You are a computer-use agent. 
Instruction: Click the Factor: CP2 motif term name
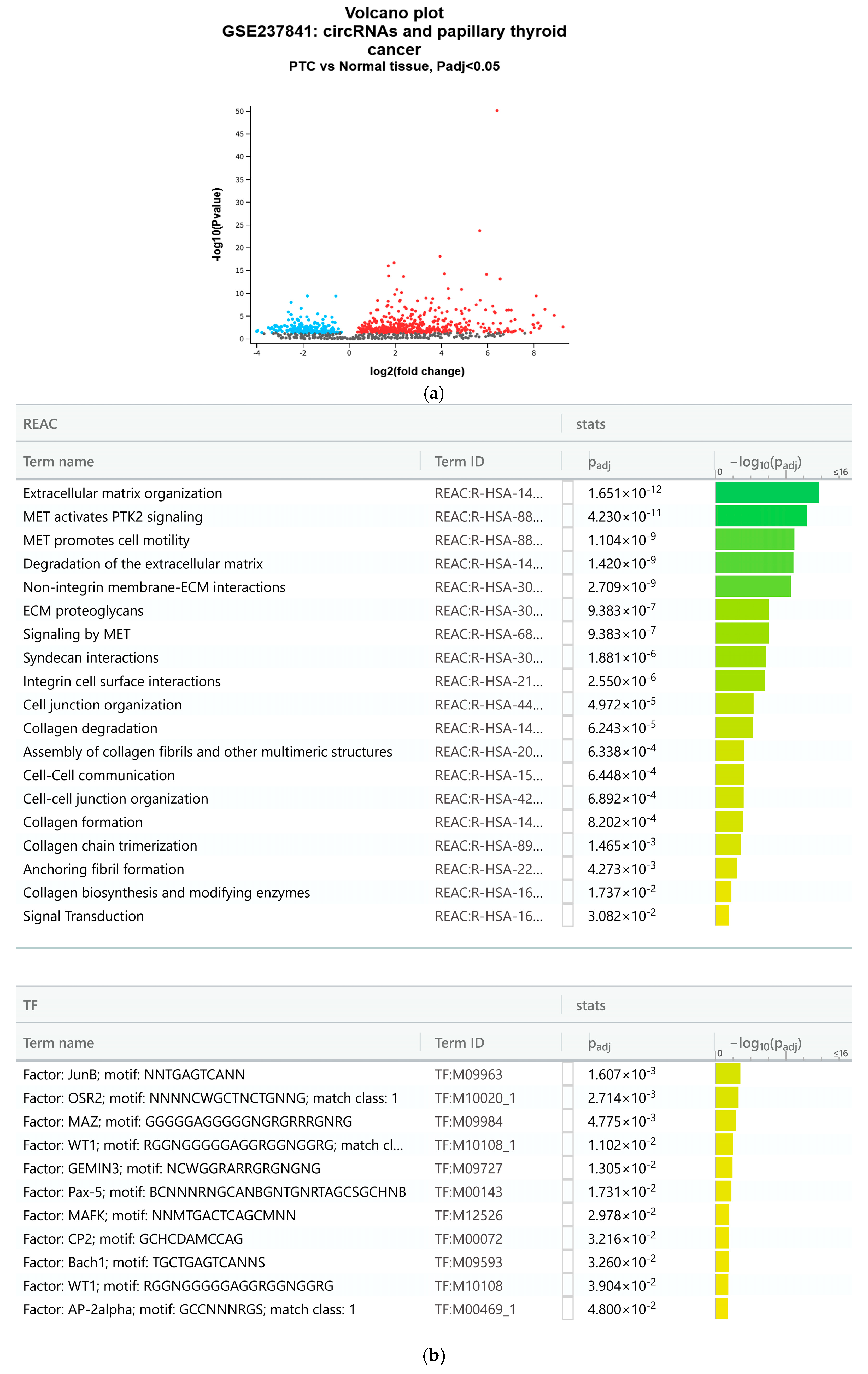133,1239
